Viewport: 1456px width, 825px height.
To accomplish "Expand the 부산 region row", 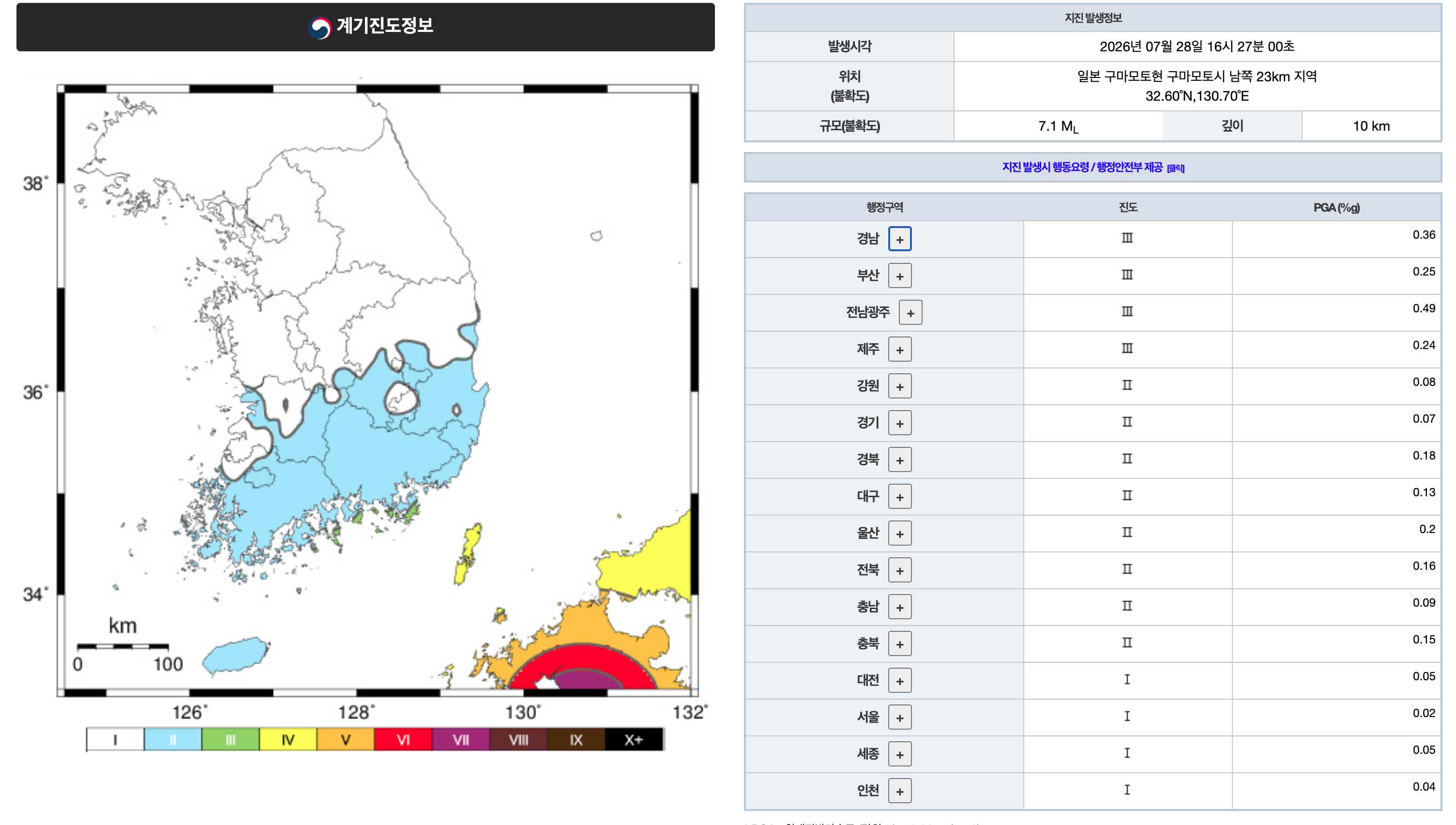I will tap(899, 276).
